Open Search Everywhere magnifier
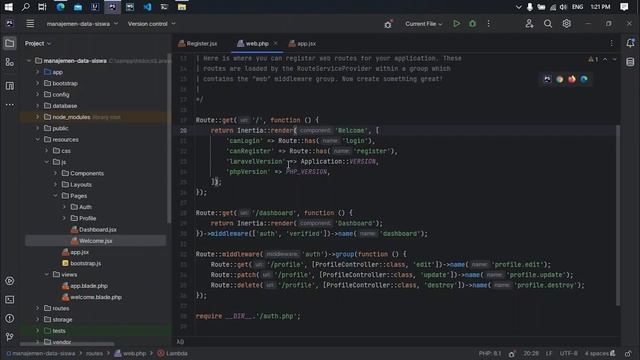Image resolution: width=640 pixels, height=360 pixels. [x=548, y=24]
